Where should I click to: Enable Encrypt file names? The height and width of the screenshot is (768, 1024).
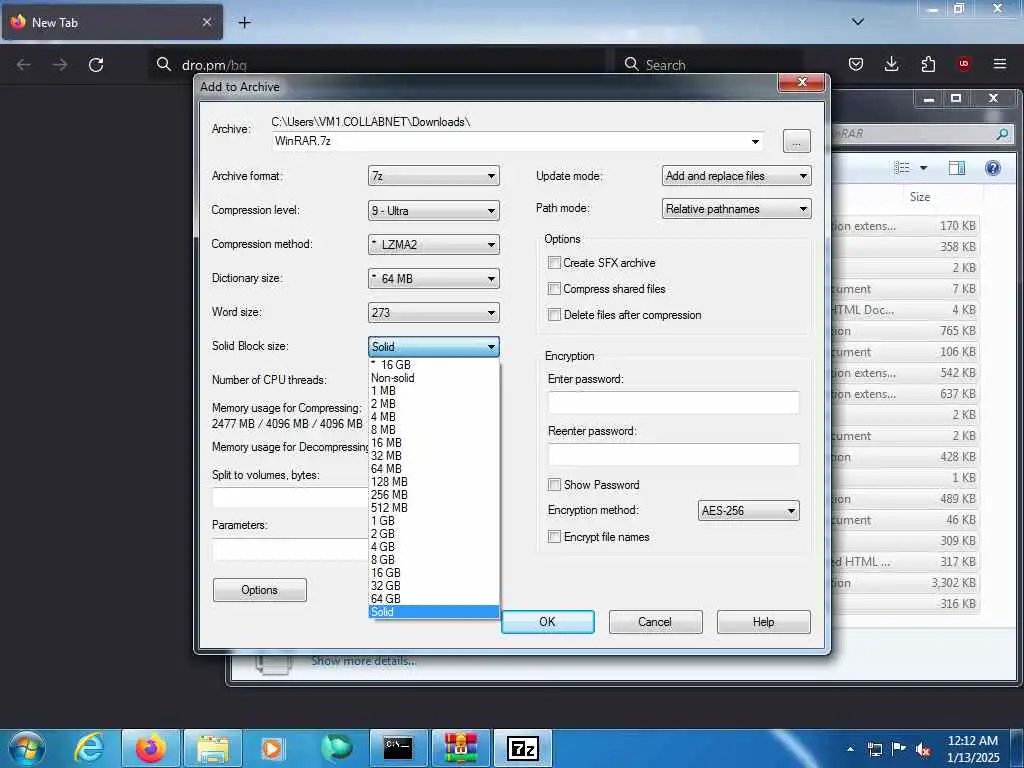click(554, 537)
